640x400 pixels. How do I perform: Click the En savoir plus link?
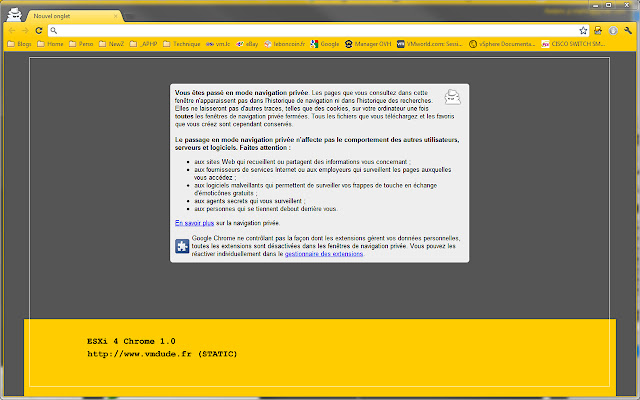[194, 223]
